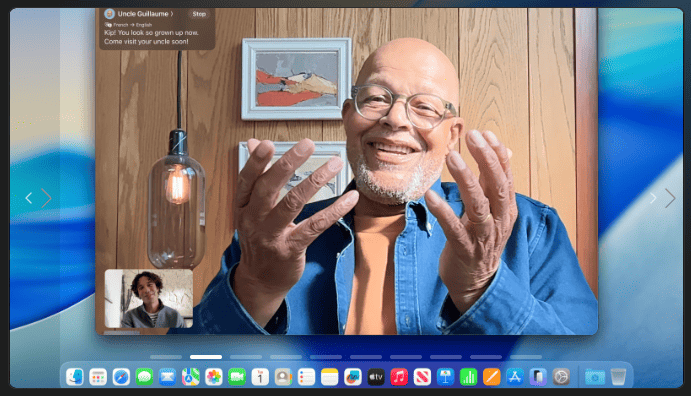Open the App Store icon
Screen dimensions: 691x396
pos(515,377)
